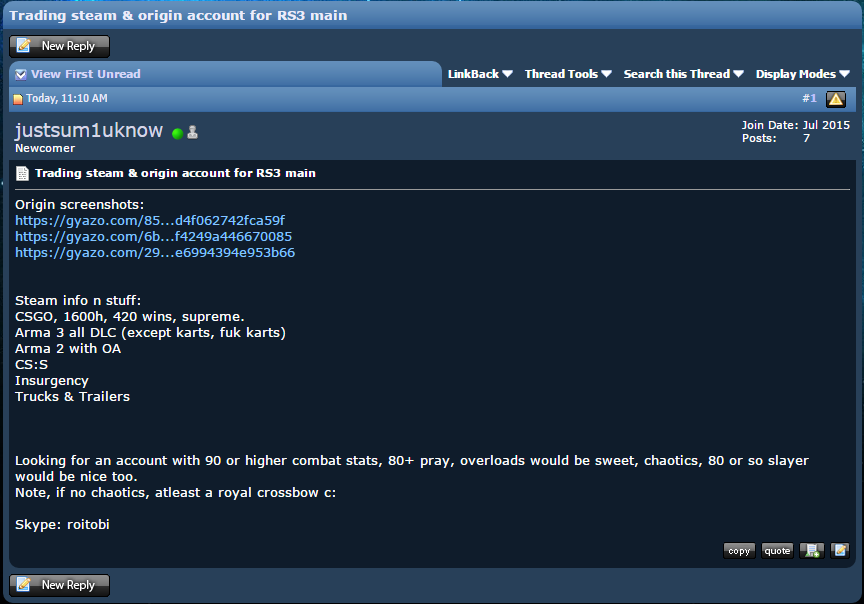Click the quick reply pencil icon

coord(840,551)
